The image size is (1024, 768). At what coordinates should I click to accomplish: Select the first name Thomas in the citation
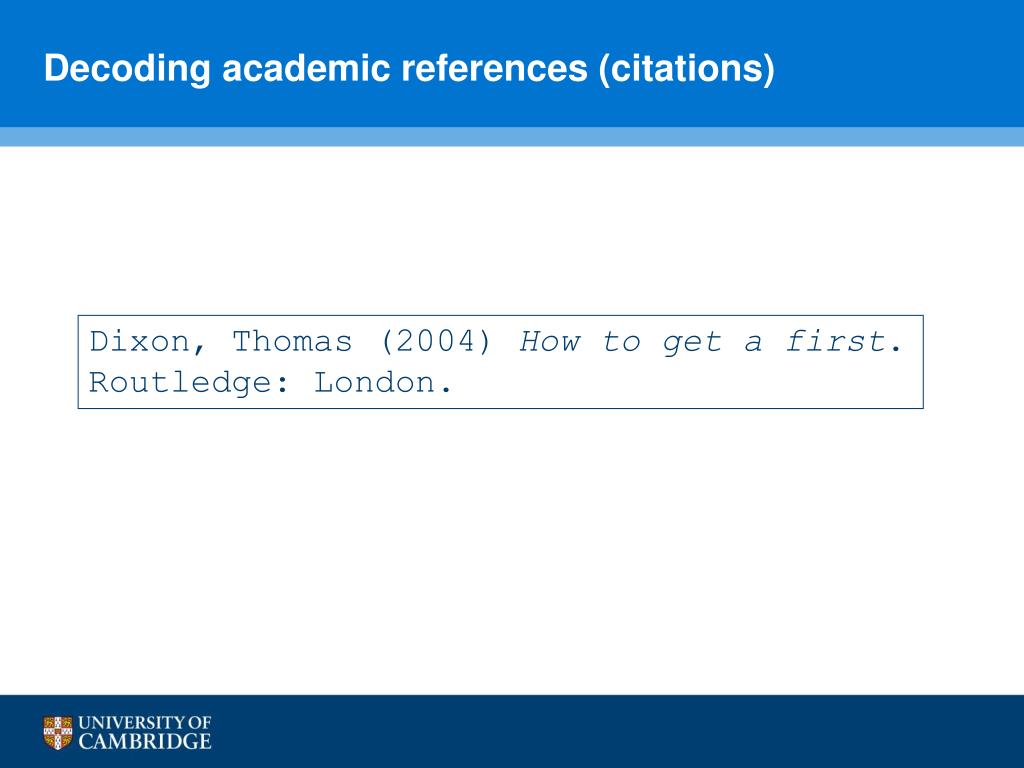(x=293, y=342)
